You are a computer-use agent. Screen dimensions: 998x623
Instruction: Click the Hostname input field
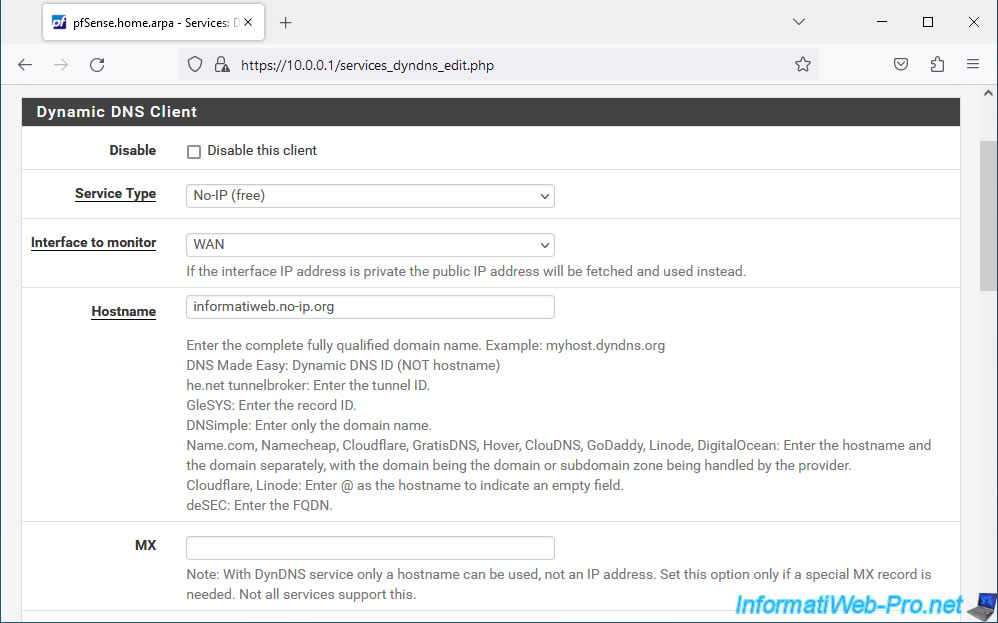pos(370,307)
